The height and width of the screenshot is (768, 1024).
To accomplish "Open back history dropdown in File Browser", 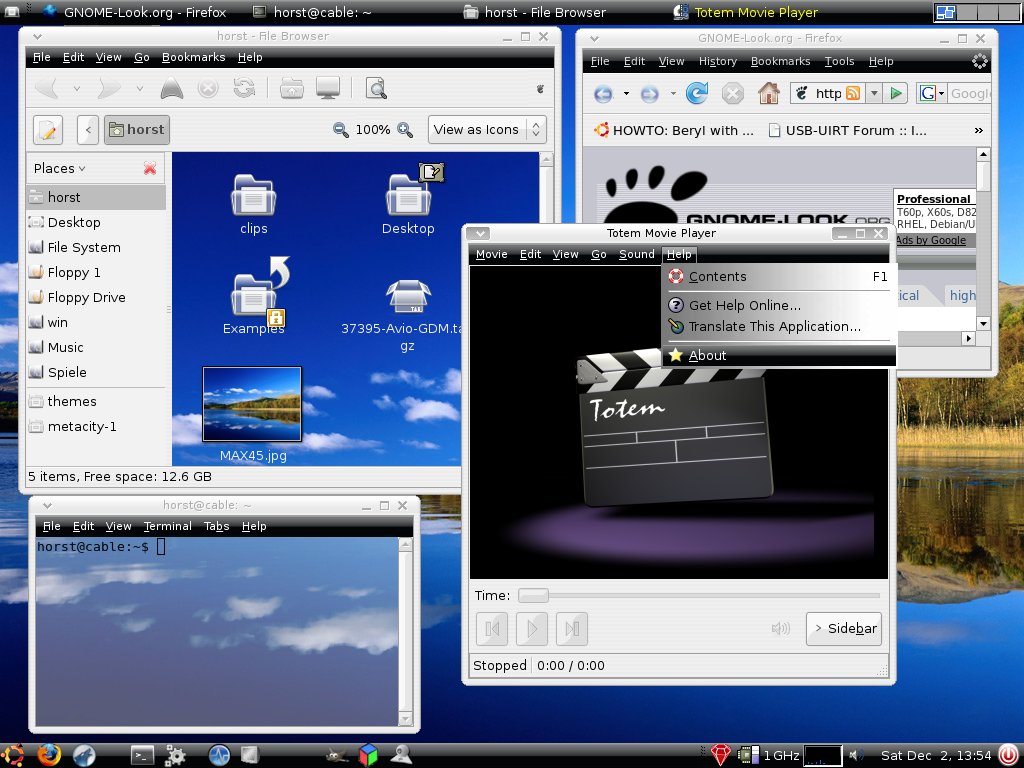I will pos(77,88).
